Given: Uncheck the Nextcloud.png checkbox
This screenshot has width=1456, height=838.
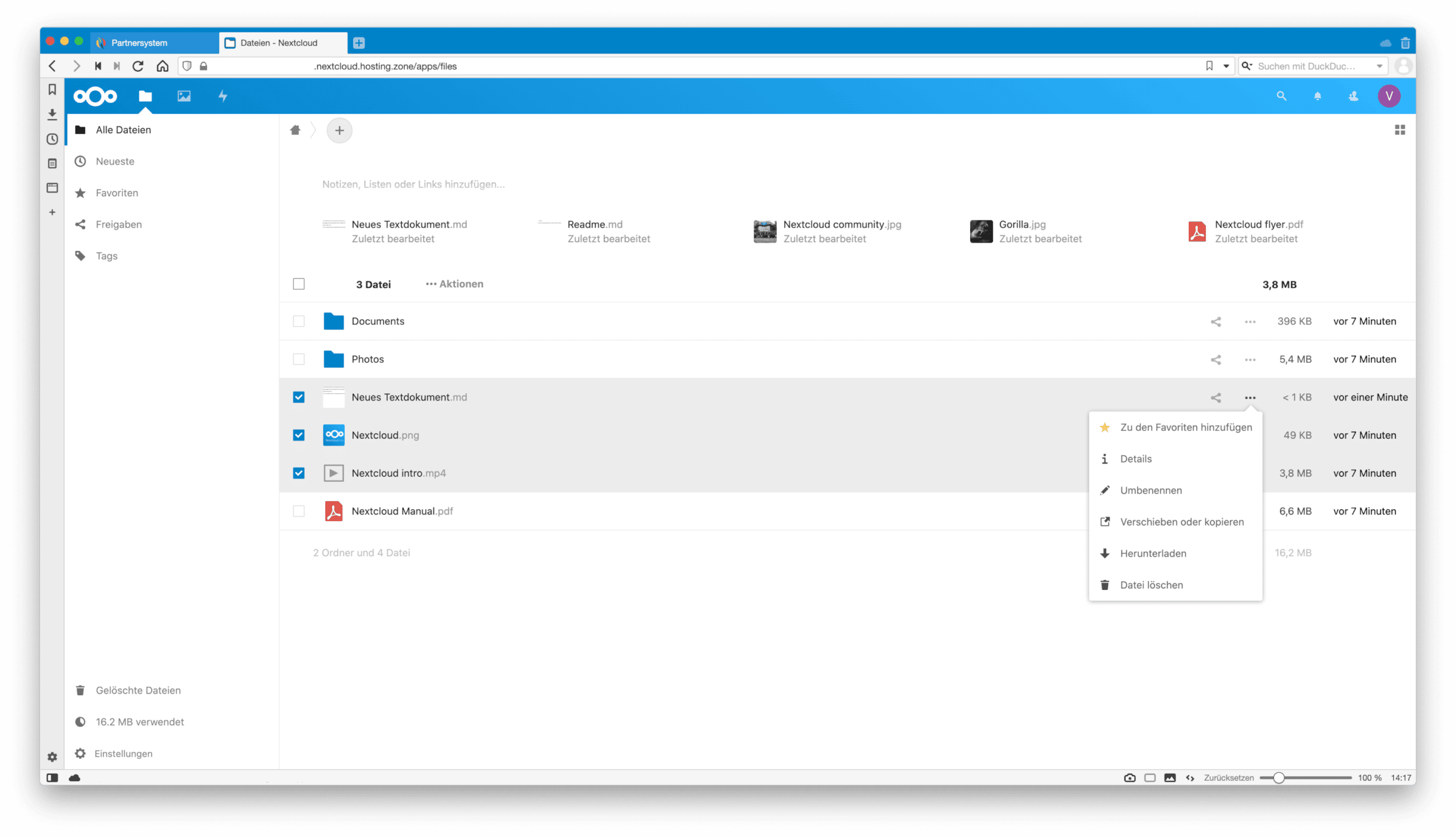Looking at the screenshot, I should click(x=299, y=435).
